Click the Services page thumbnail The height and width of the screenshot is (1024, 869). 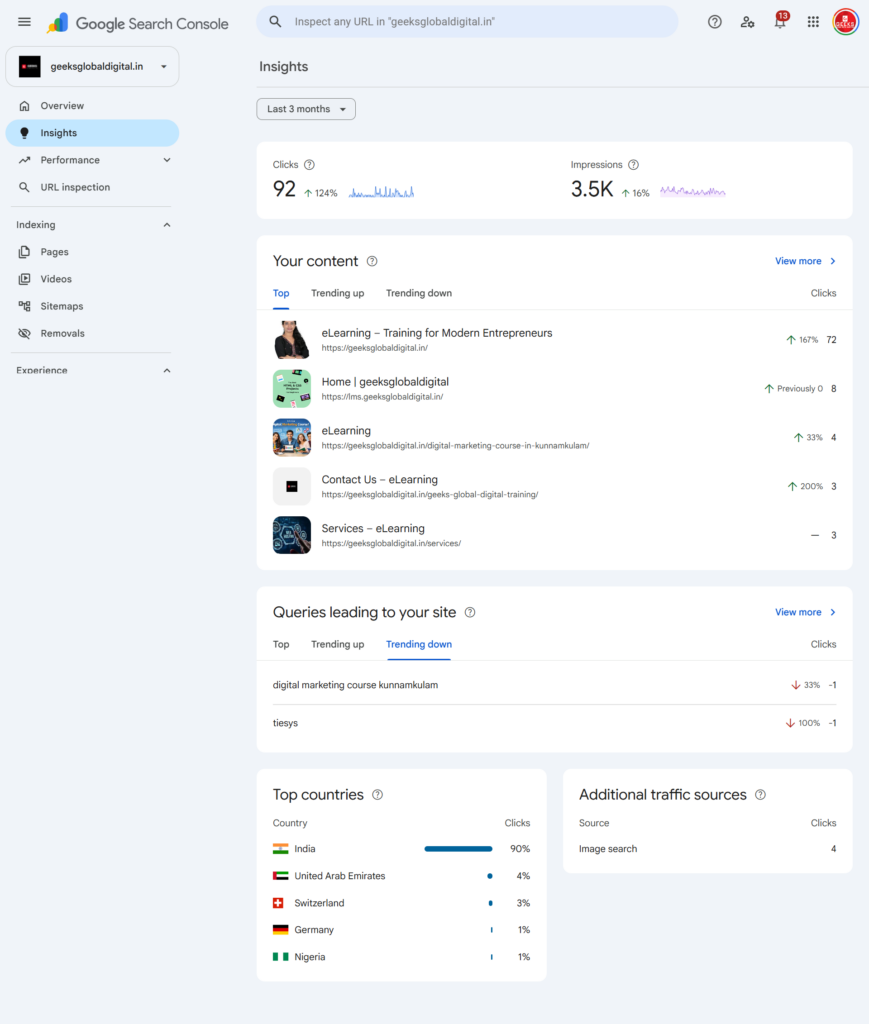coord(292,536)
